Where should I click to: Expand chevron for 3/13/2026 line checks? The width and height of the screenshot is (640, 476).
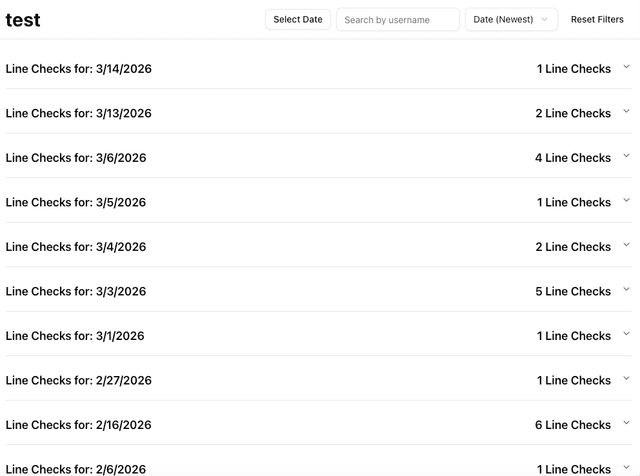click(626, 111)
